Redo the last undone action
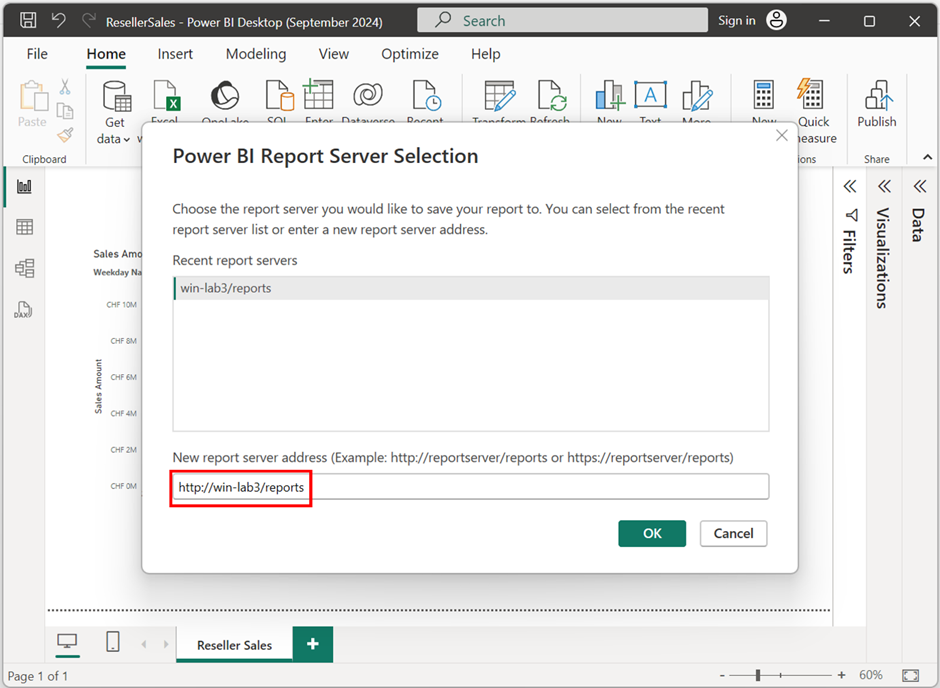Viewport: 940px width, 688px height. (x=88, y=21)
